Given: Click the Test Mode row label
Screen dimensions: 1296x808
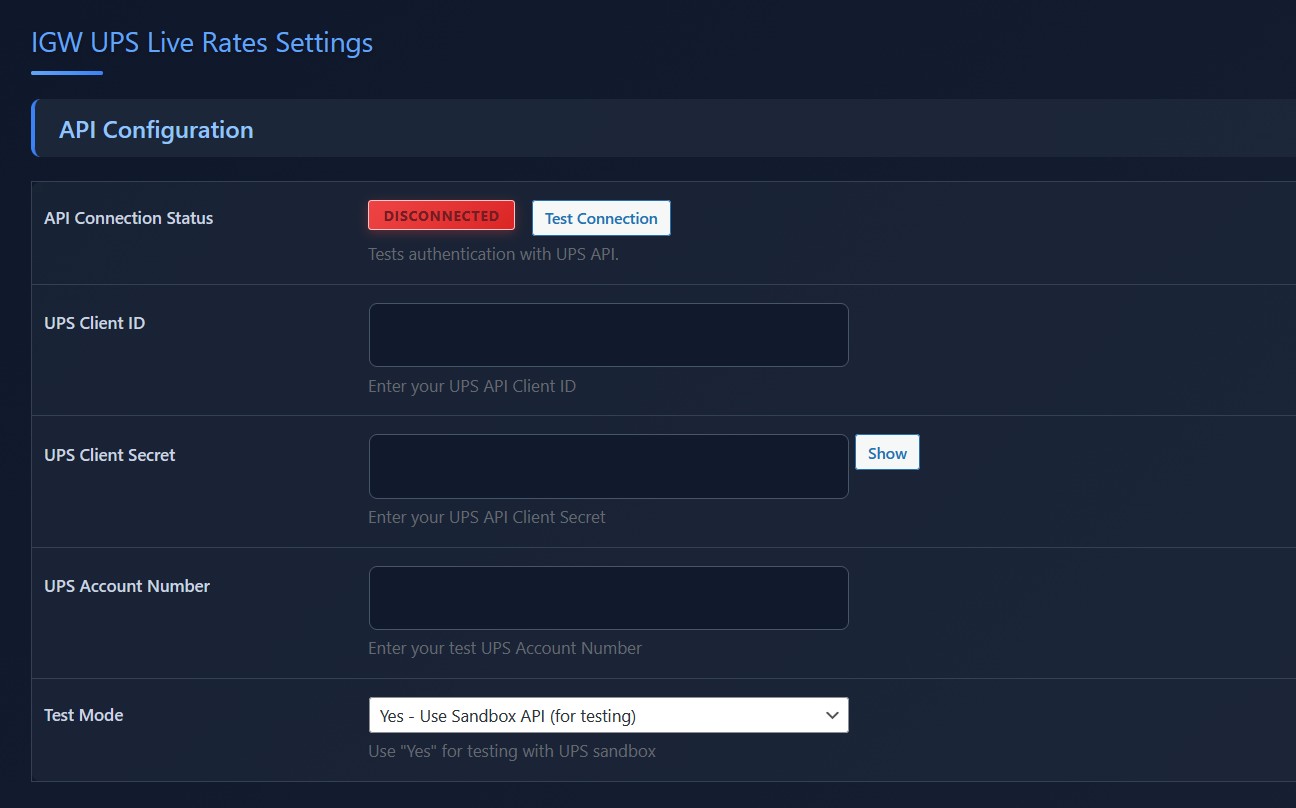Looking at the screenshot, I should (x=84, y=715).
